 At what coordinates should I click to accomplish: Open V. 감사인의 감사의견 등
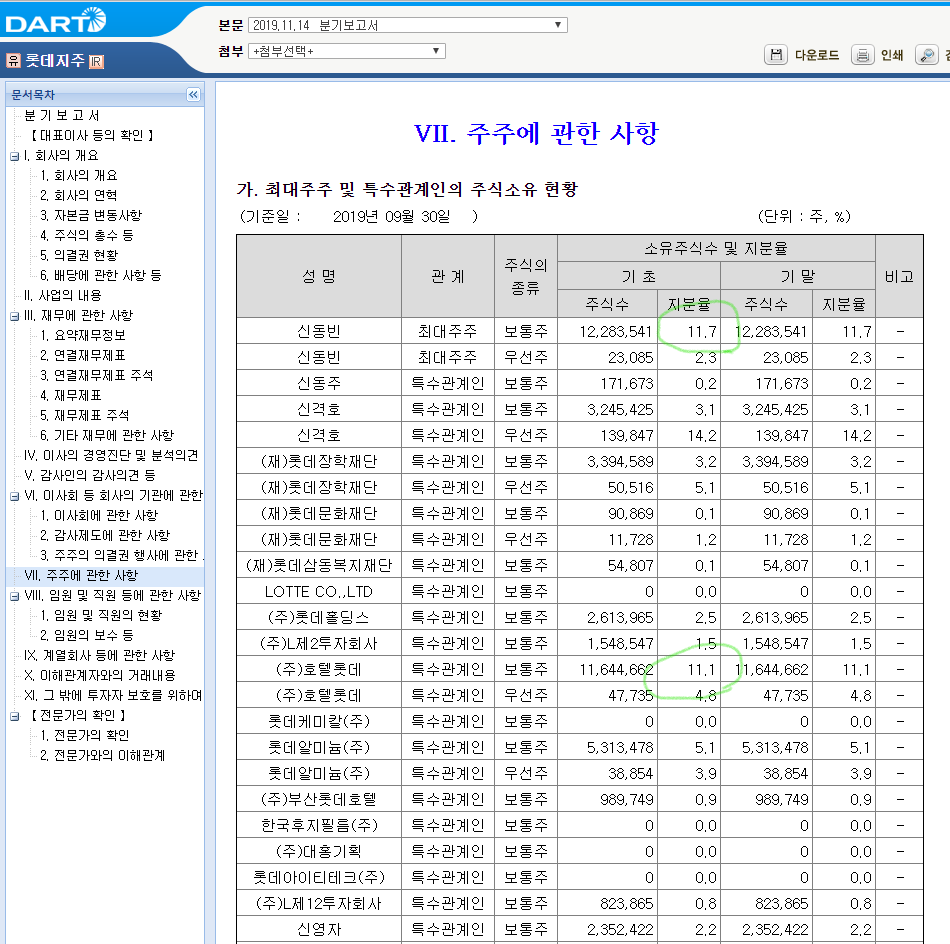coord(90,475)
